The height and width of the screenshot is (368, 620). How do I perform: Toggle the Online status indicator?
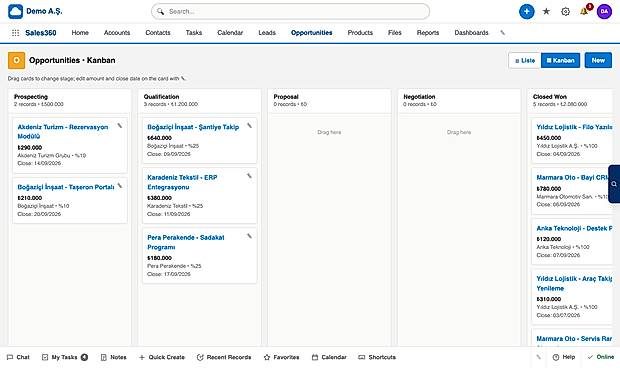tap(601, 357)
